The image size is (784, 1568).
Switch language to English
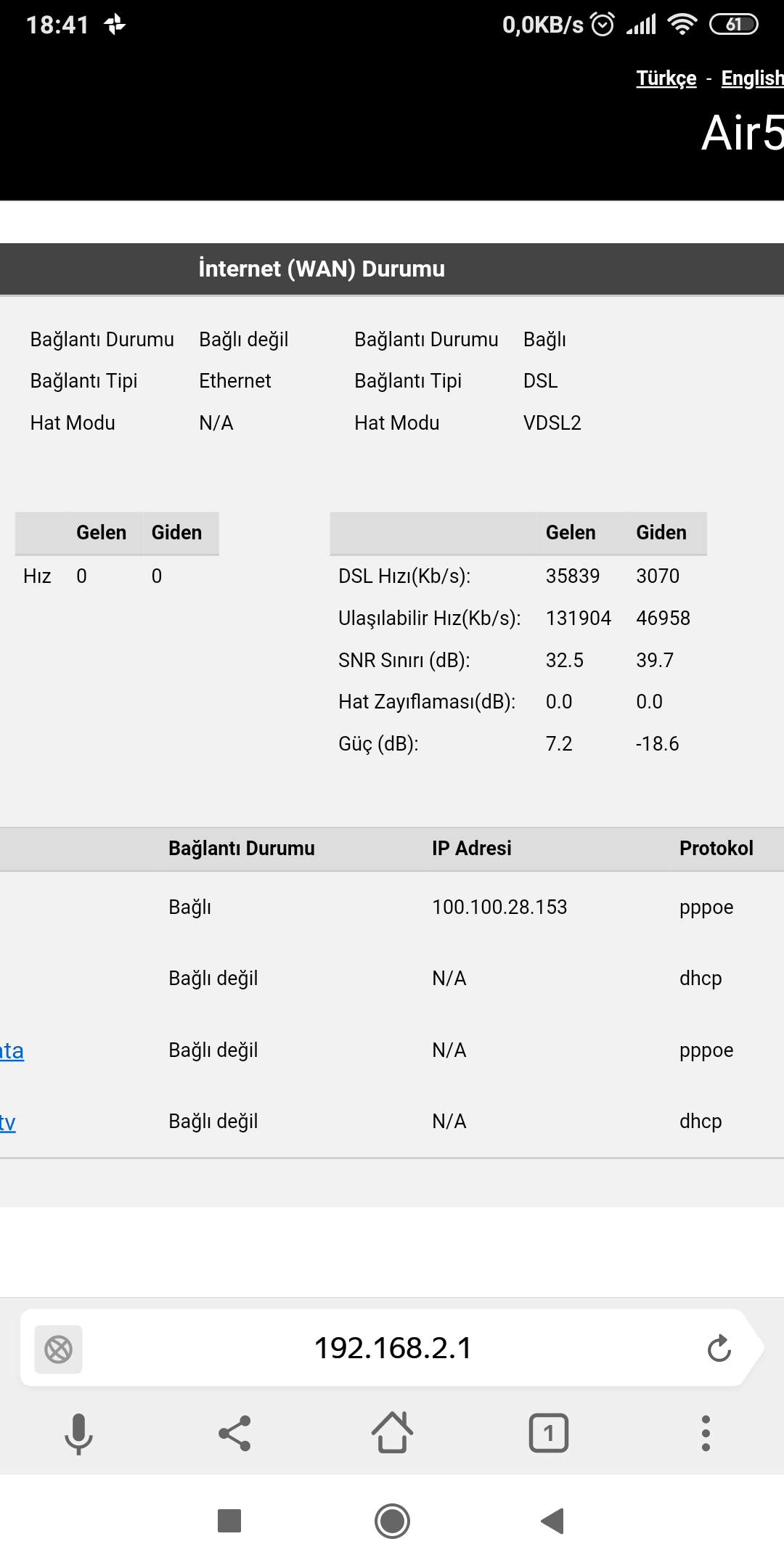[752, 78]
